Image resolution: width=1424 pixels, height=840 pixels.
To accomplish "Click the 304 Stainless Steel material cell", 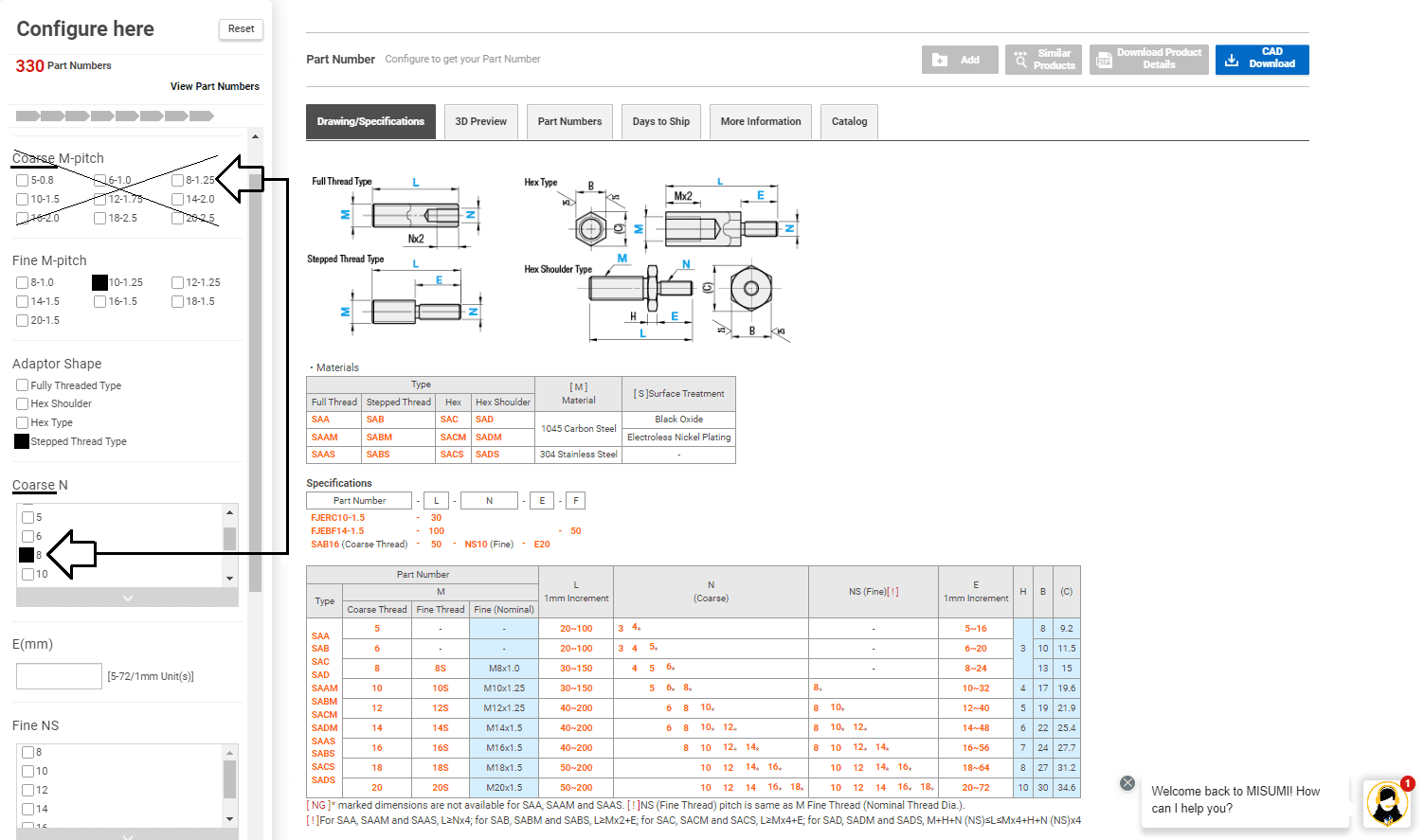I will (x=579, y=455).
